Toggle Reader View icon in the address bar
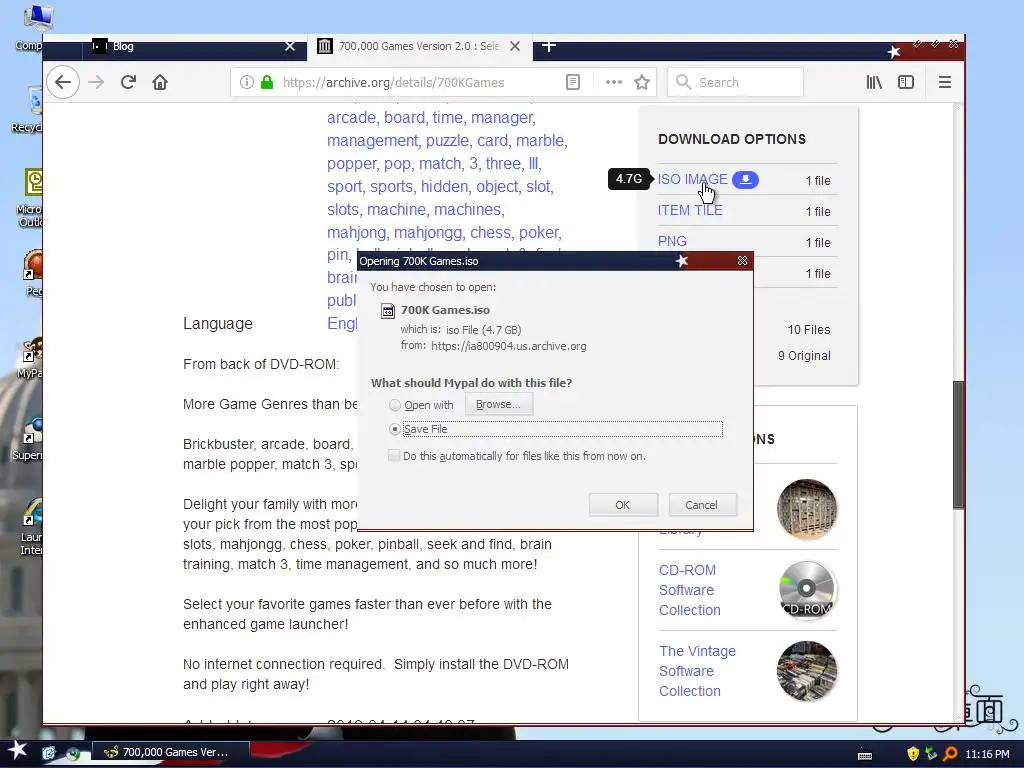This screenshot has width=1024, height=768. 573,82
